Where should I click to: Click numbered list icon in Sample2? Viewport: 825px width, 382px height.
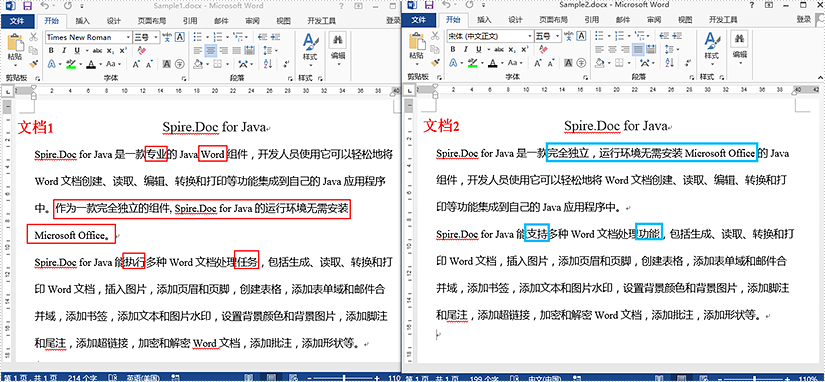click(x=619, y=36)
